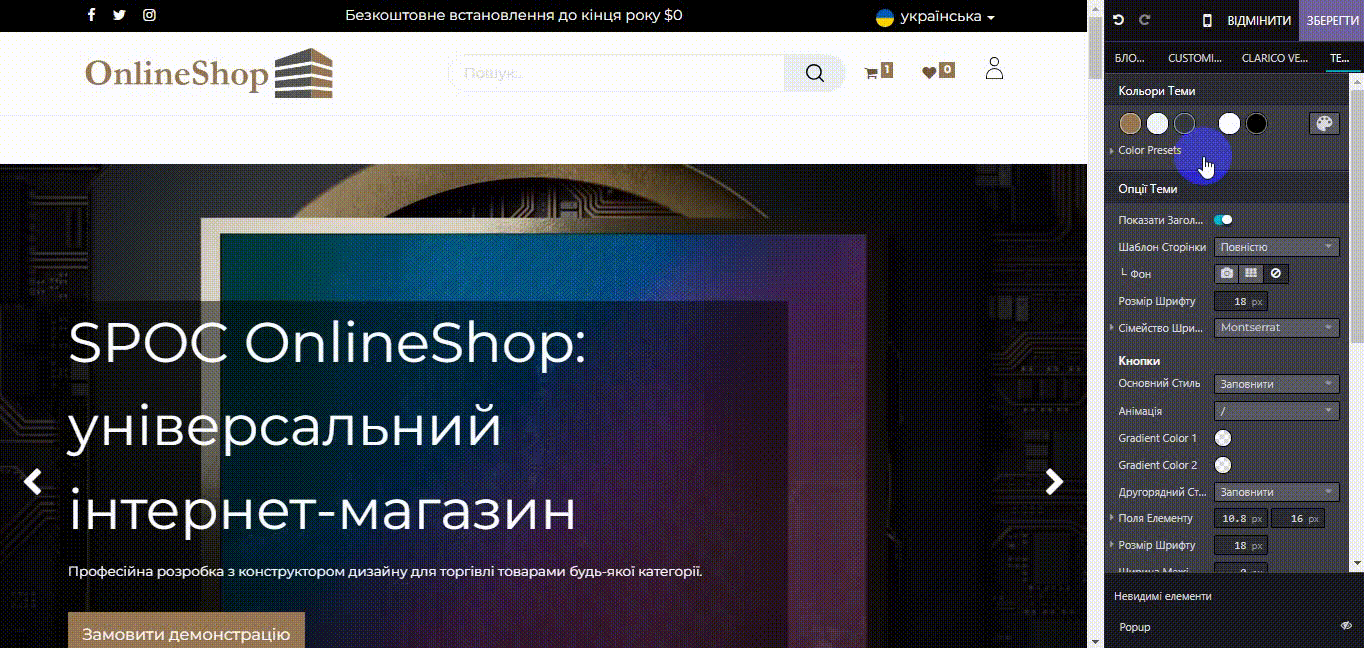Open the user account icon

click(x=993, y=70)
